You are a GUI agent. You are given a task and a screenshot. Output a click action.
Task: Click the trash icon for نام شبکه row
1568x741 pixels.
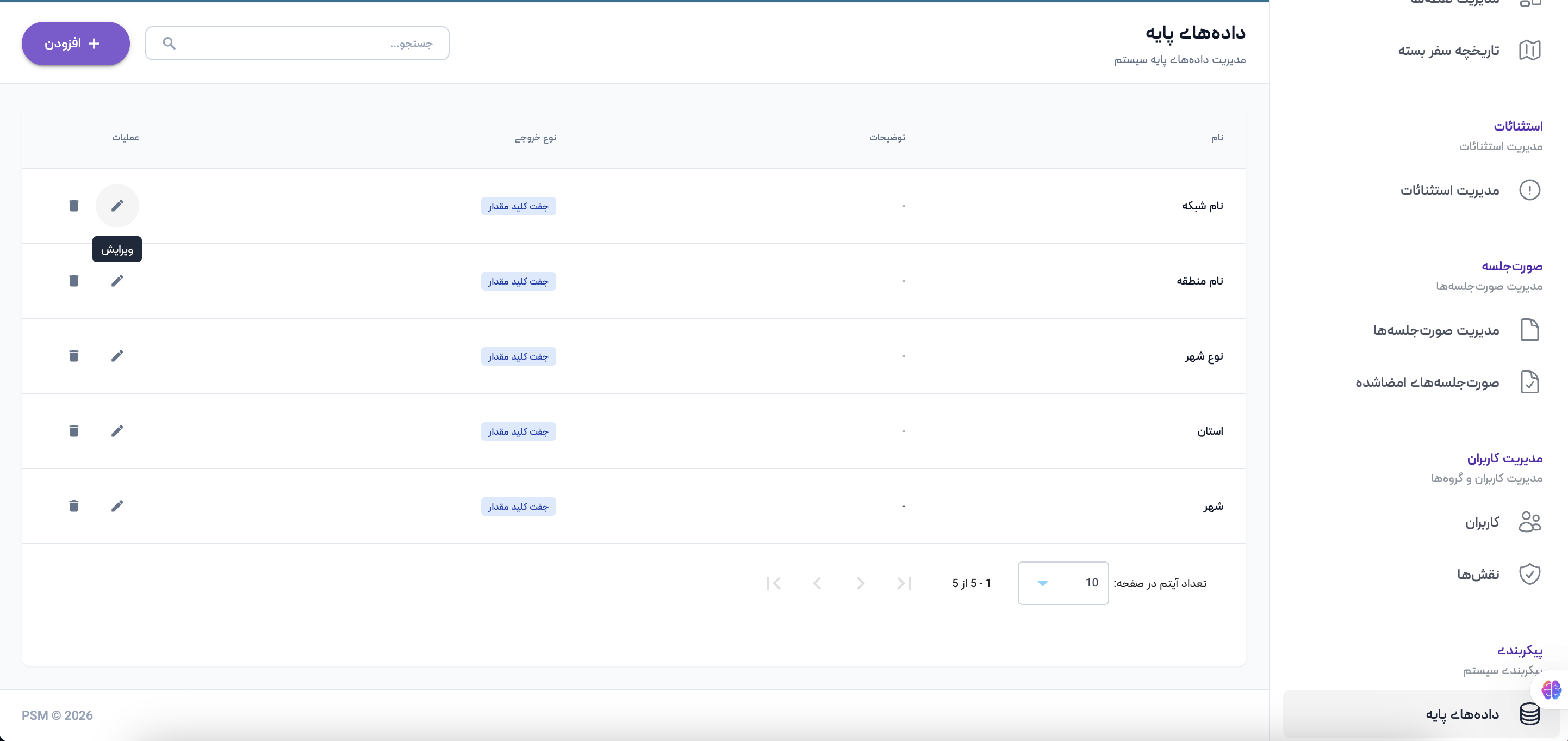(x=73, y=206)
